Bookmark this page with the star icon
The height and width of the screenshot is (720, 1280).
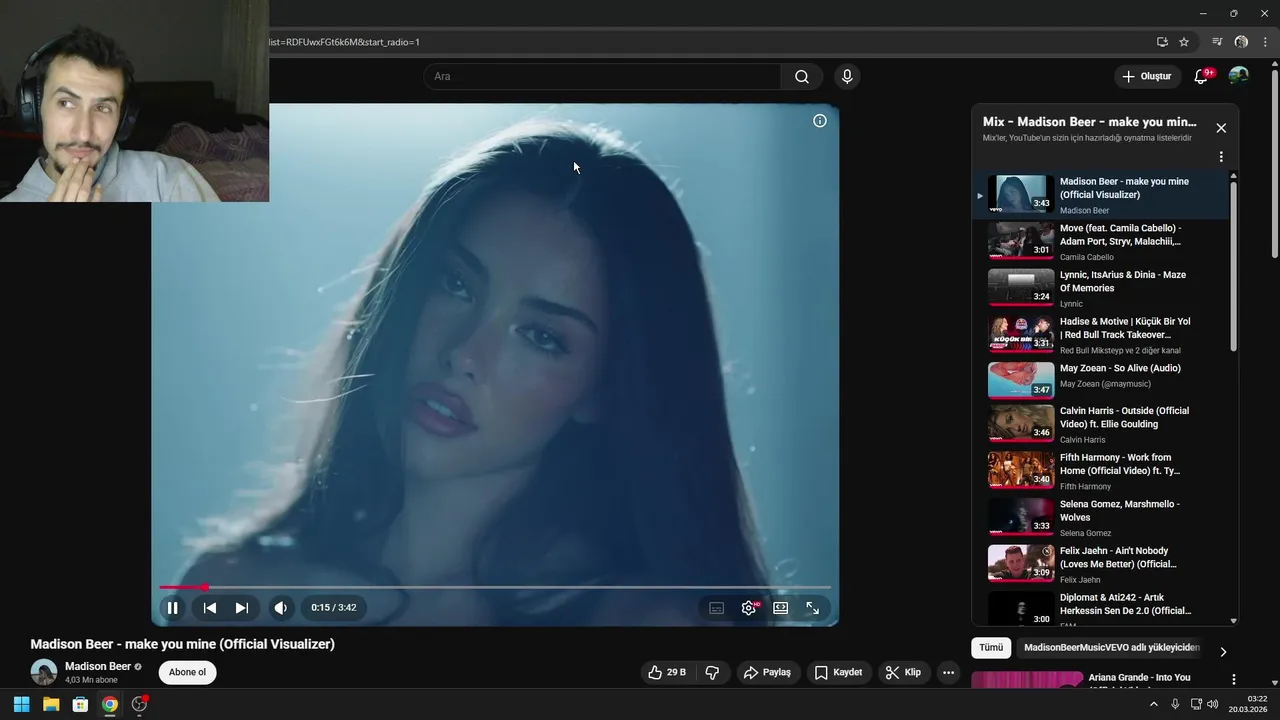pyautogui.click(x=1184, y=42)
